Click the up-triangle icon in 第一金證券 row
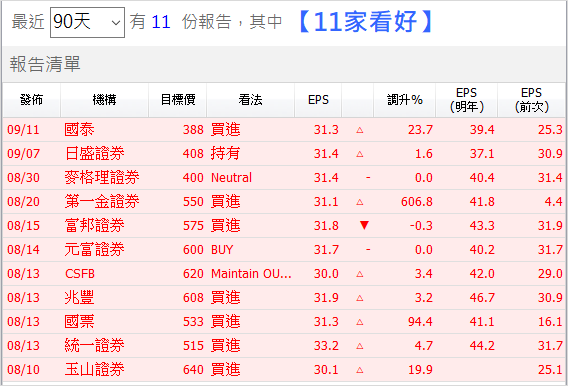Screen dimensions: 568x386 coord(360,202)
